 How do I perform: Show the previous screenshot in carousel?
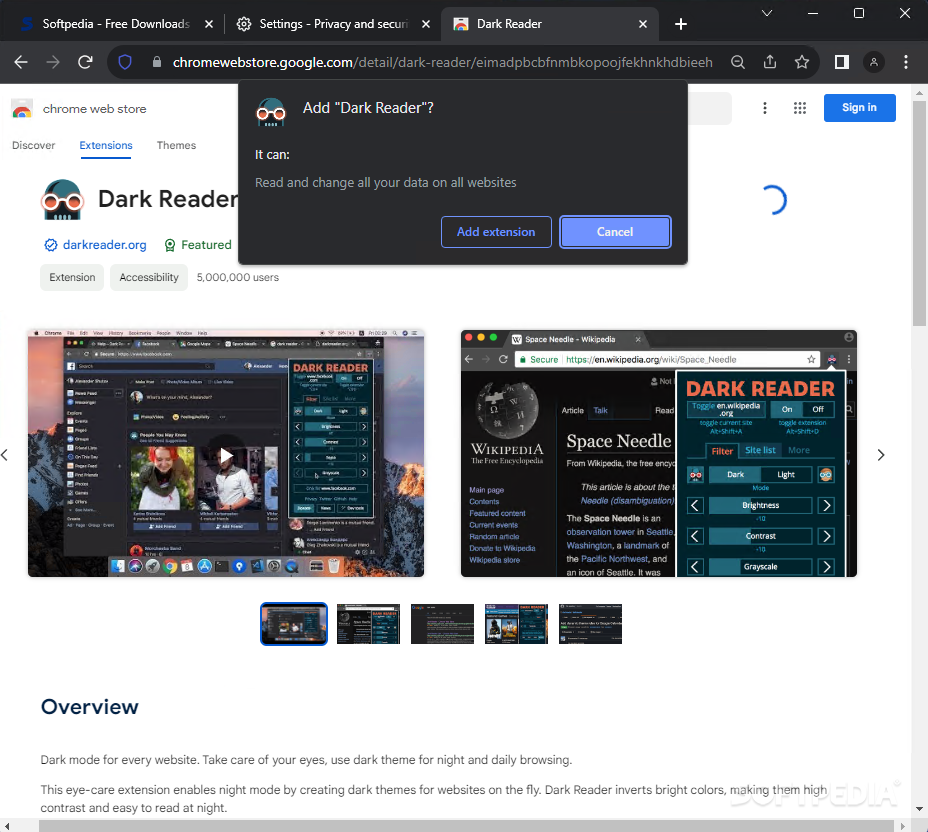pos(5,455)
